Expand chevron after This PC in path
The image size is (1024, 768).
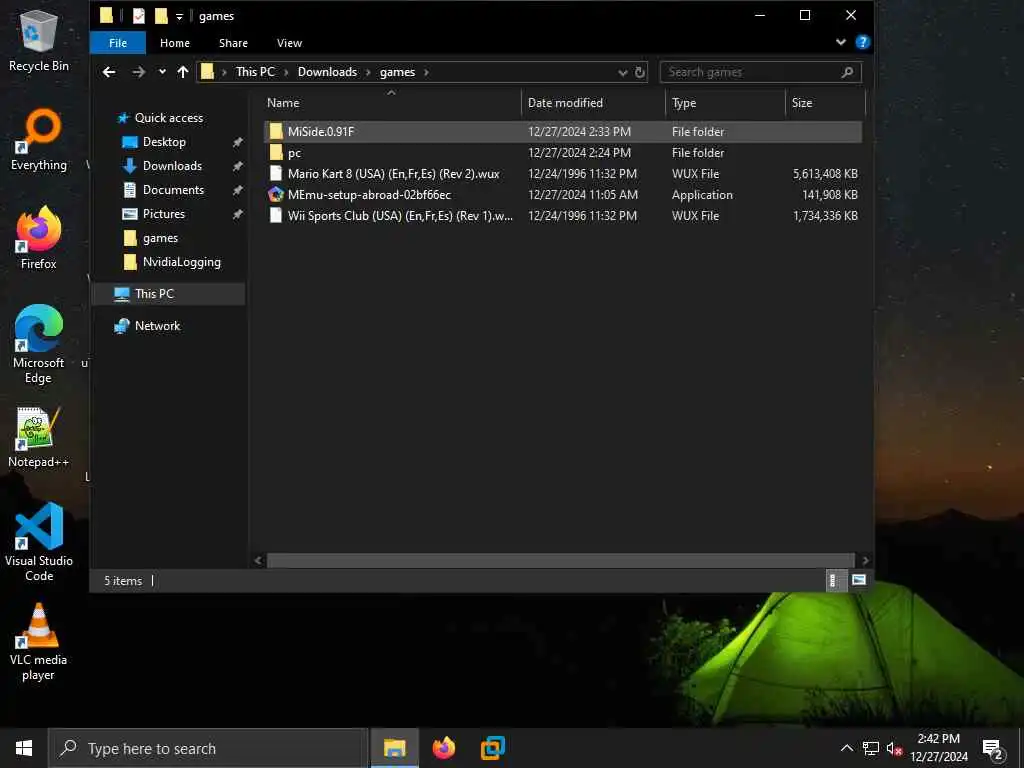pyautogui.click(x=286, y=72)
